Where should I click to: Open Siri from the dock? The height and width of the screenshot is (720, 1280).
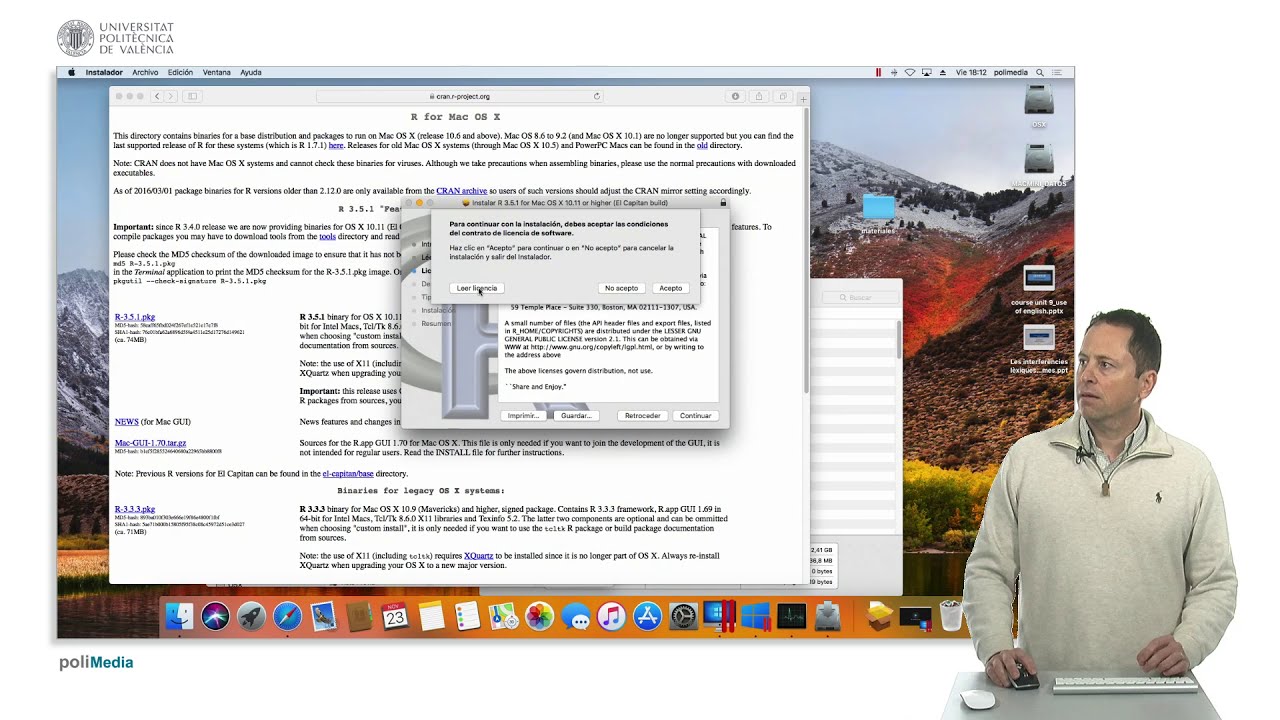[215, 616]
